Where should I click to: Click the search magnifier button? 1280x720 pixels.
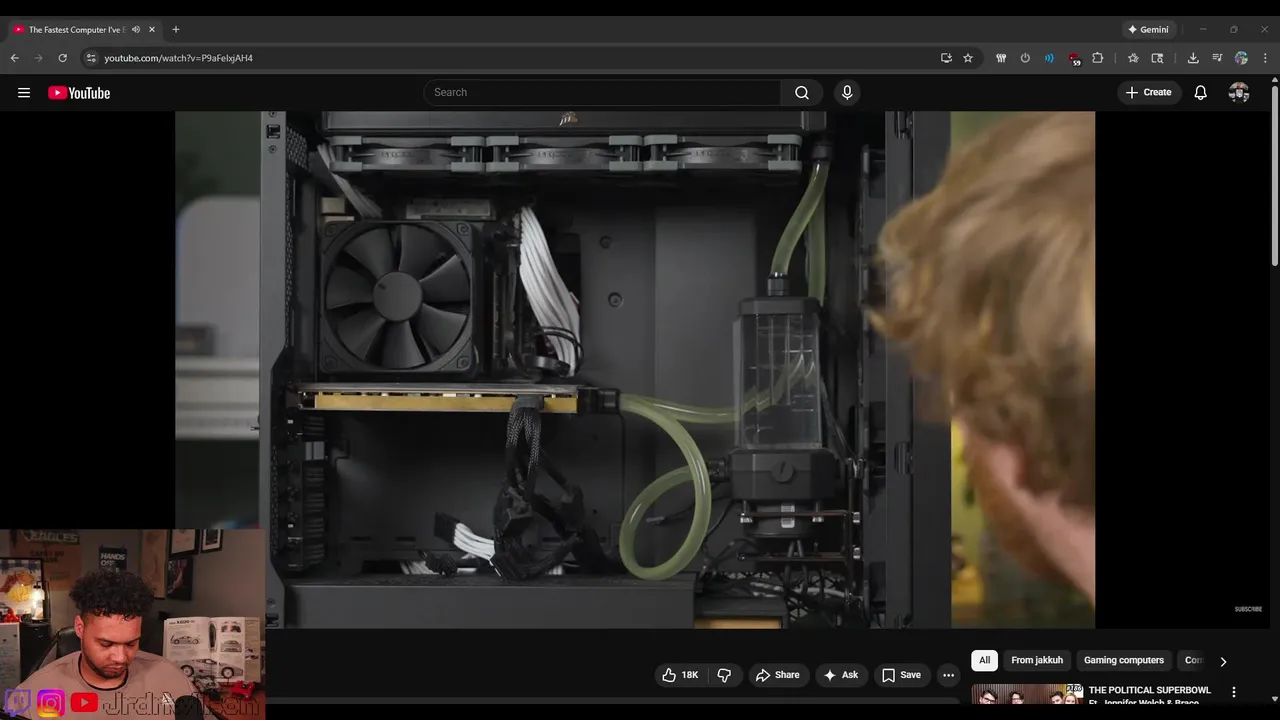(802, 92)
